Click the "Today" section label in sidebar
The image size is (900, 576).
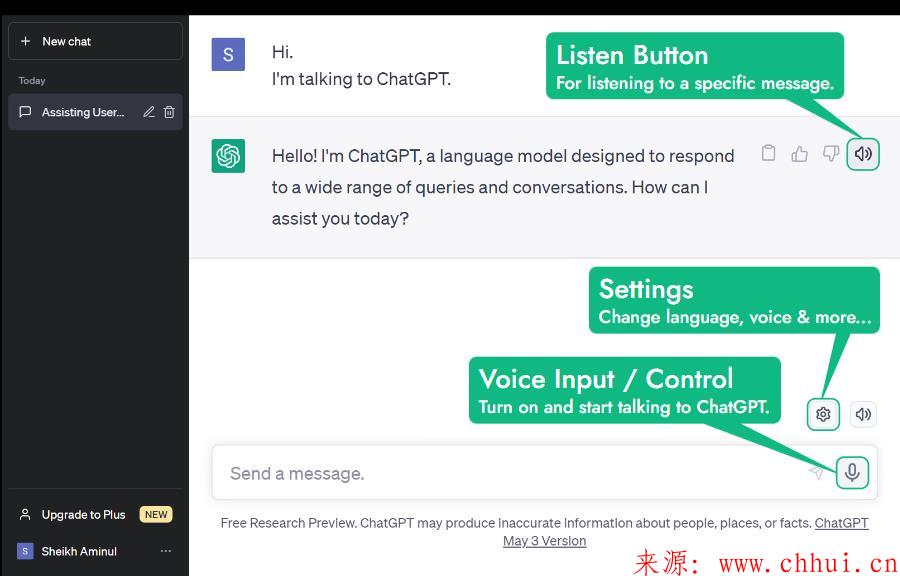[32, 80]
